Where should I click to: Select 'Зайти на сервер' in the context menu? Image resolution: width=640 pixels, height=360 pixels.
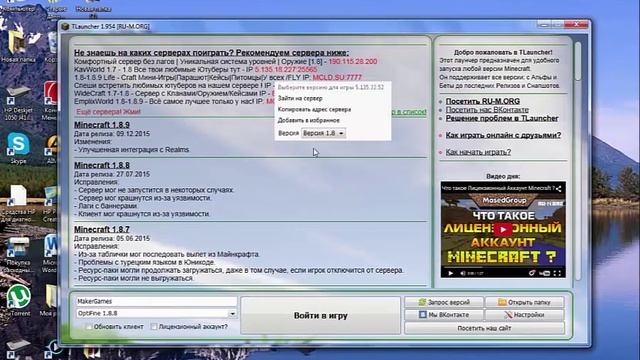click(300, 98)
